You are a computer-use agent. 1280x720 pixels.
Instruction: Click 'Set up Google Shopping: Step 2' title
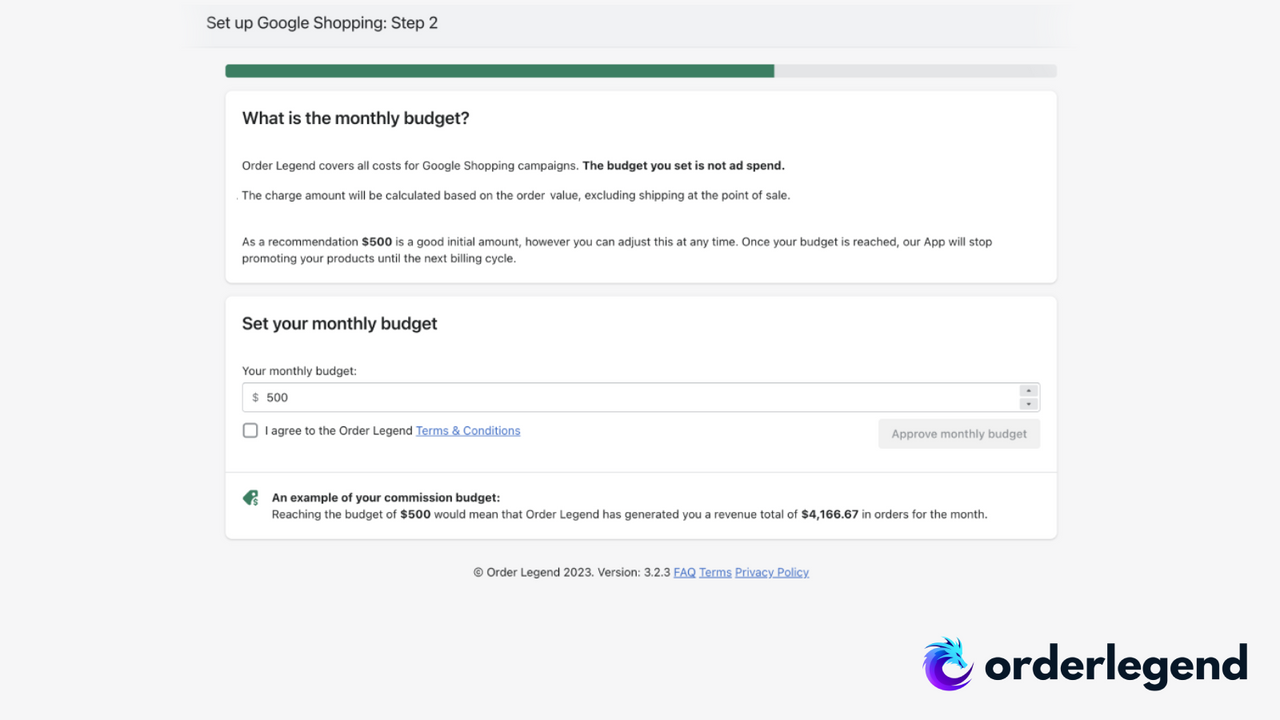[322, 23]
